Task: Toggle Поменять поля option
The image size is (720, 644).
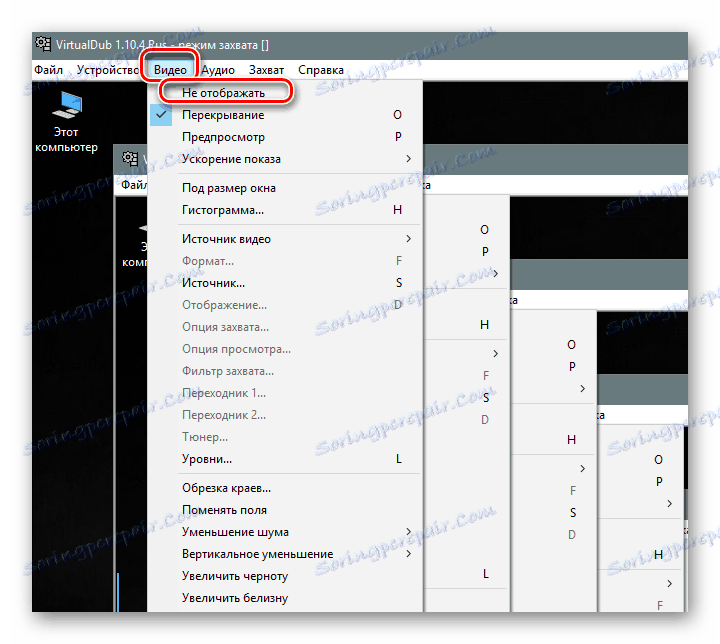Action: pyautogui.click(x=285, y=510)
